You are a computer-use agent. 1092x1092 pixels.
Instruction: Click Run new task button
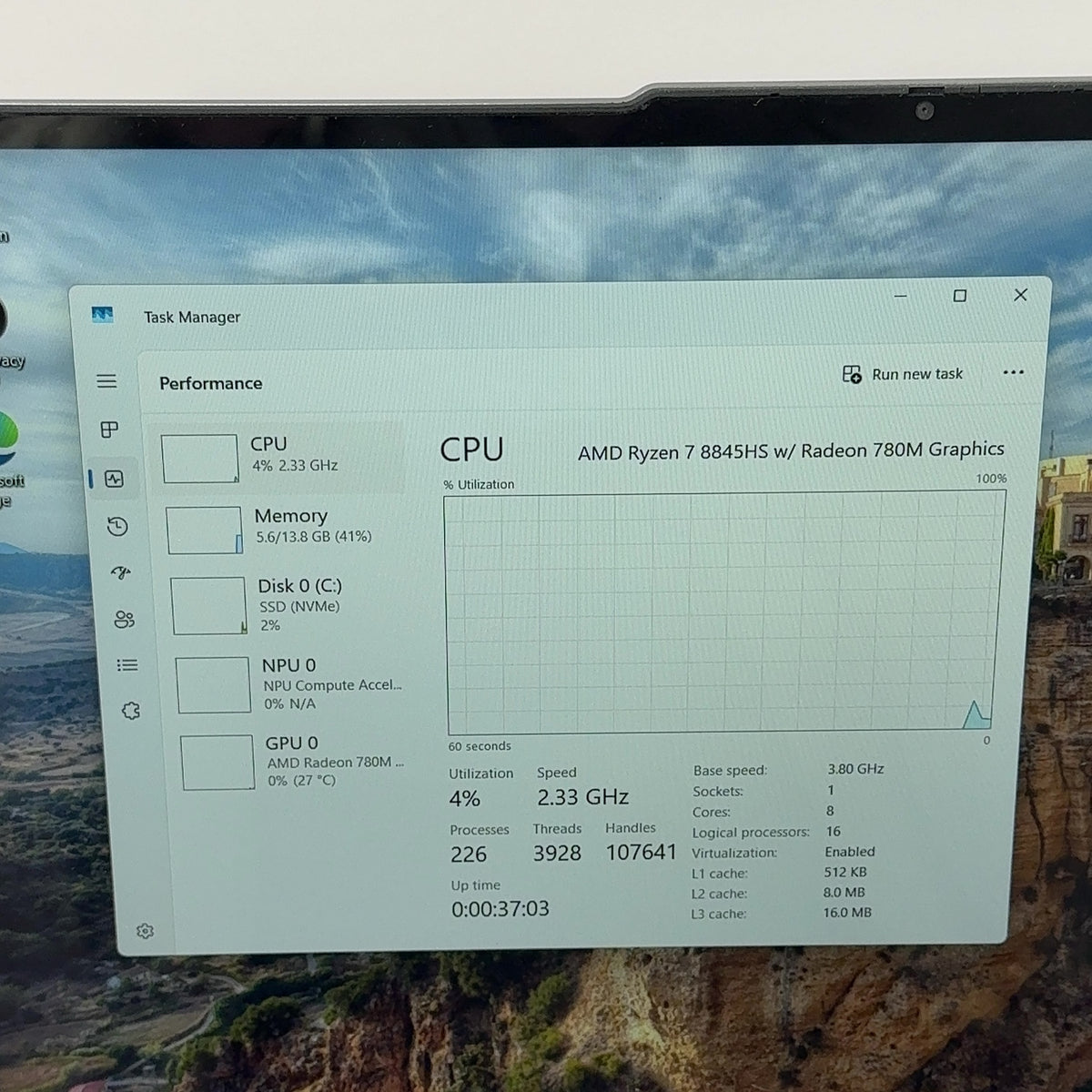[x=903, y=374]
